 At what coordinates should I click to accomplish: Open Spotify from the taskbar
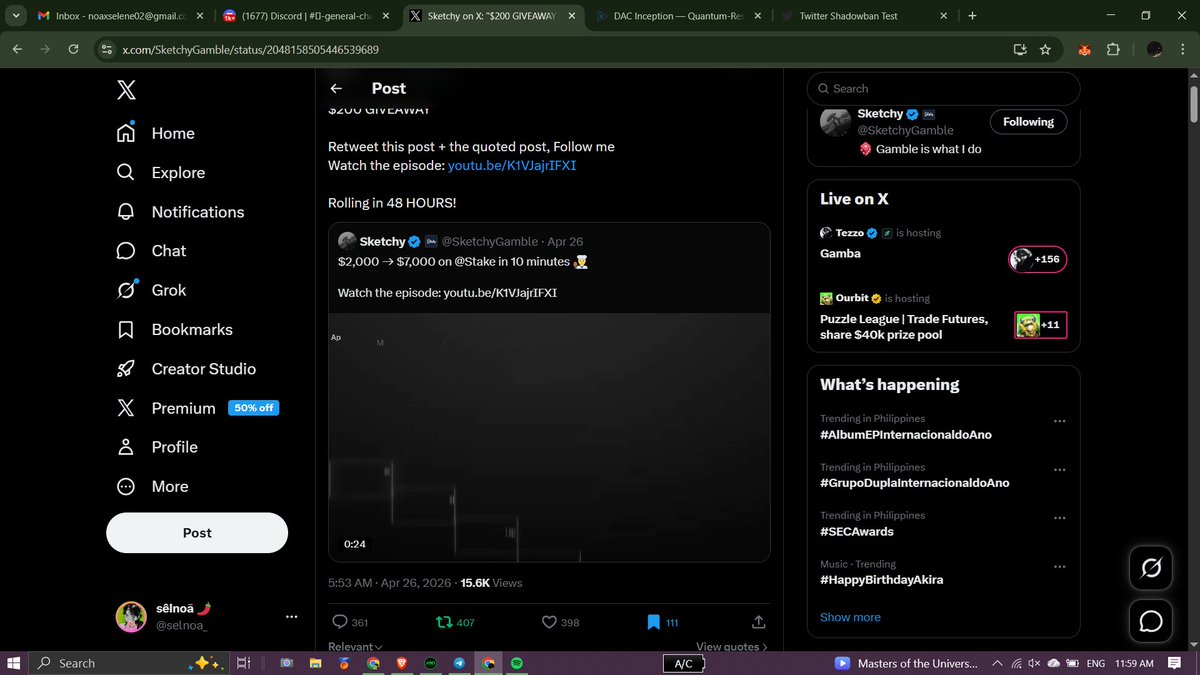pos(517,663)
